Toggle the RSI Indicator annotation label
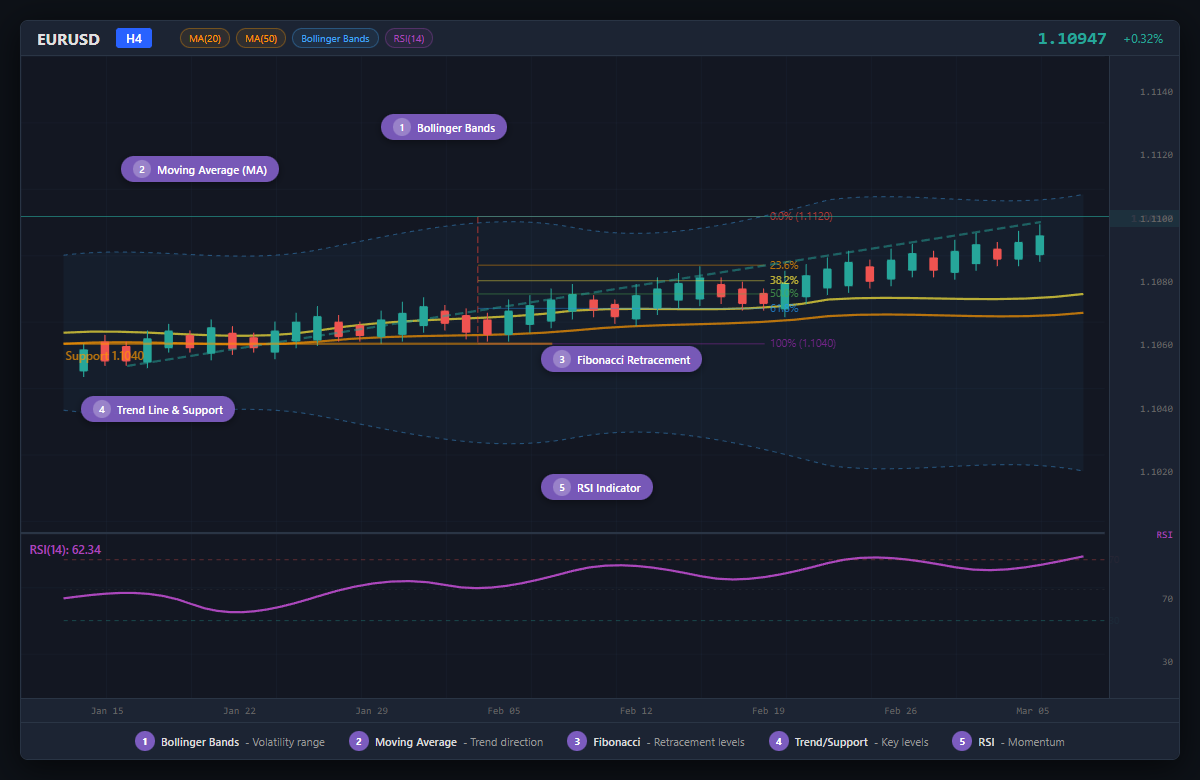Image resolution: width=1200 pixels, height=780 pixels. tap(596, 487)
